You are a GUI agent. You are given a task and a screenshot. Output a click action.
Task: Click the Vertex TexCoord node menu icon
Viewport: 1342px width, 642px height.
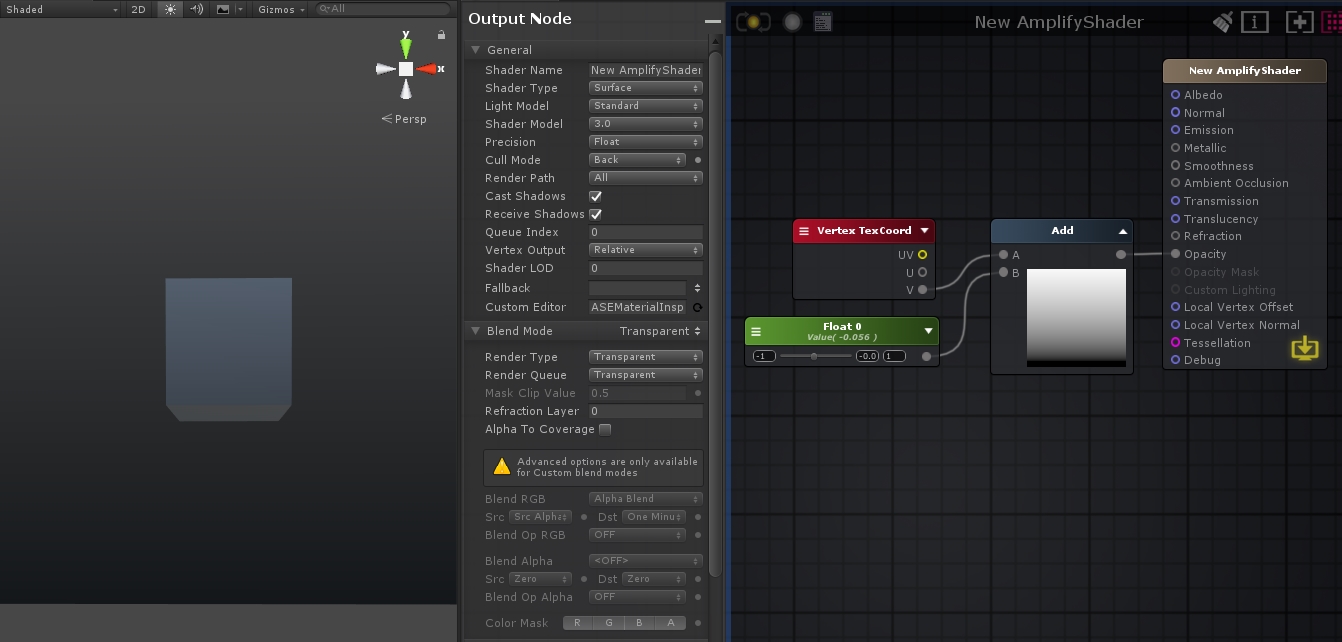tap(804, 230)
